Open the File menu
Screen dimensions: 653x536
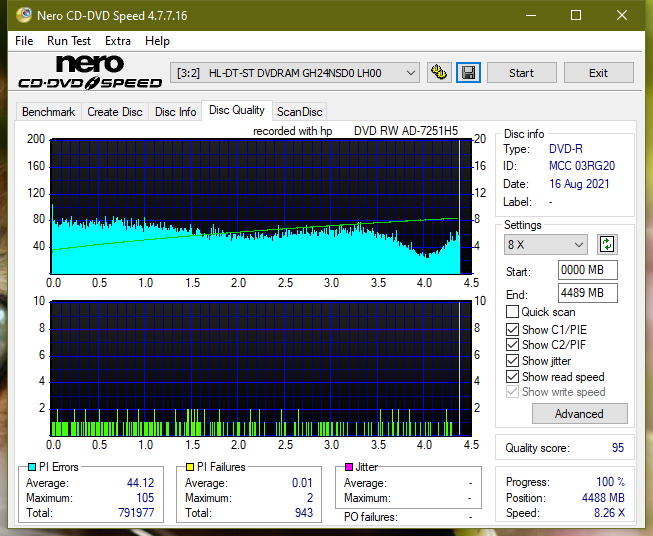pos(24,41)
